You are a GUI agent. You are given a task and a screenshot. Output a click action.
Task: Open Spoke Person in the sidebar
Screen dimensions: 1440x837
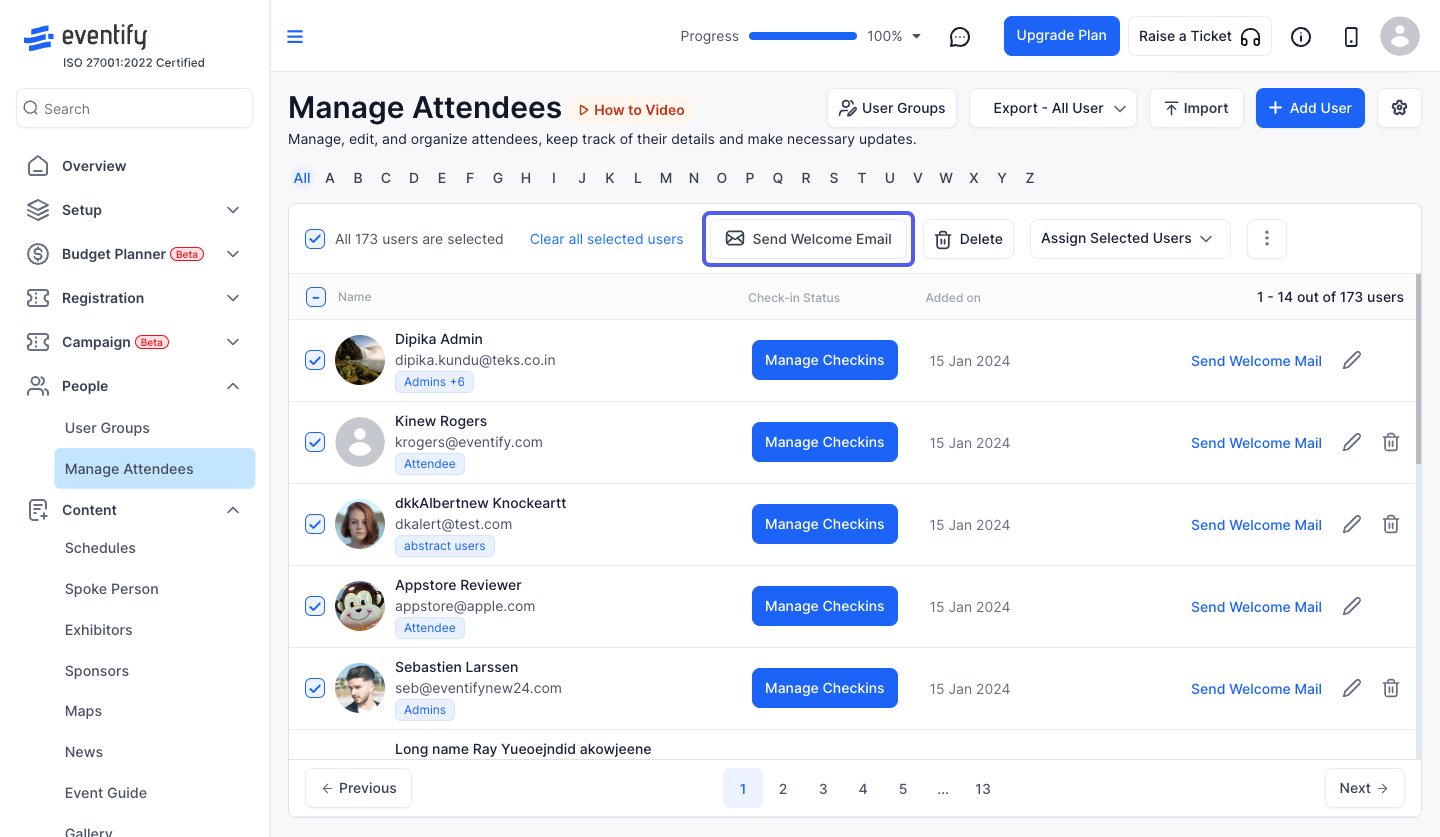[x=112, y=589]
